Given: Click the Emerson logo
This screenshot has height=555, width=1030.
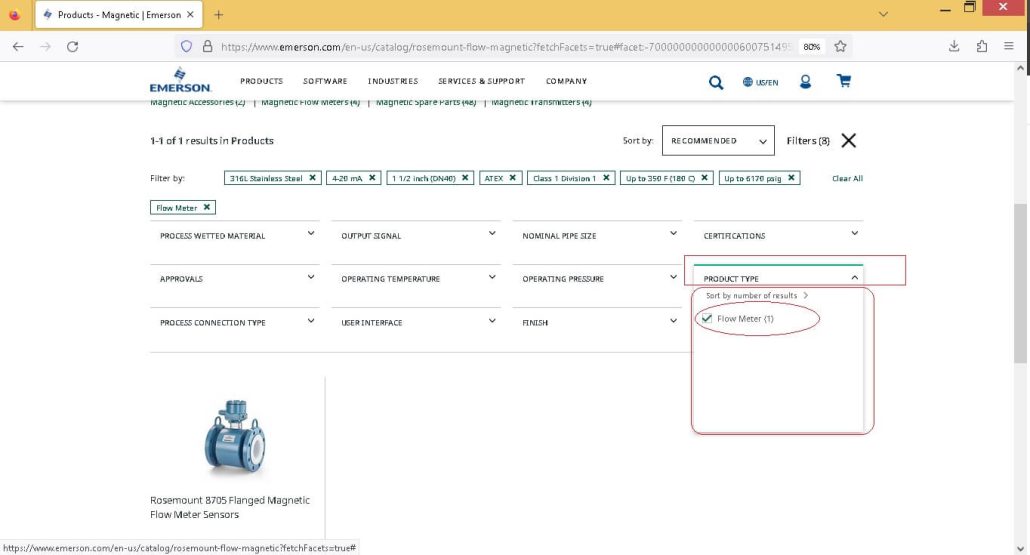Looking at the screenshot, I should pos(180,80).
